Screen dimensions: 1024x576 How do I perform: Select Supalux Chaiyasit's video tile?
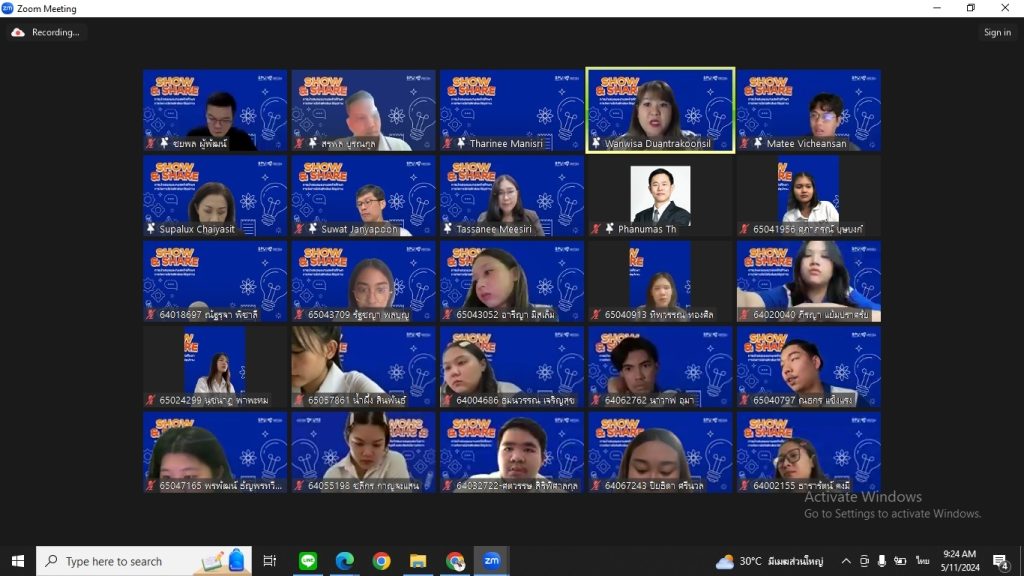215,196
